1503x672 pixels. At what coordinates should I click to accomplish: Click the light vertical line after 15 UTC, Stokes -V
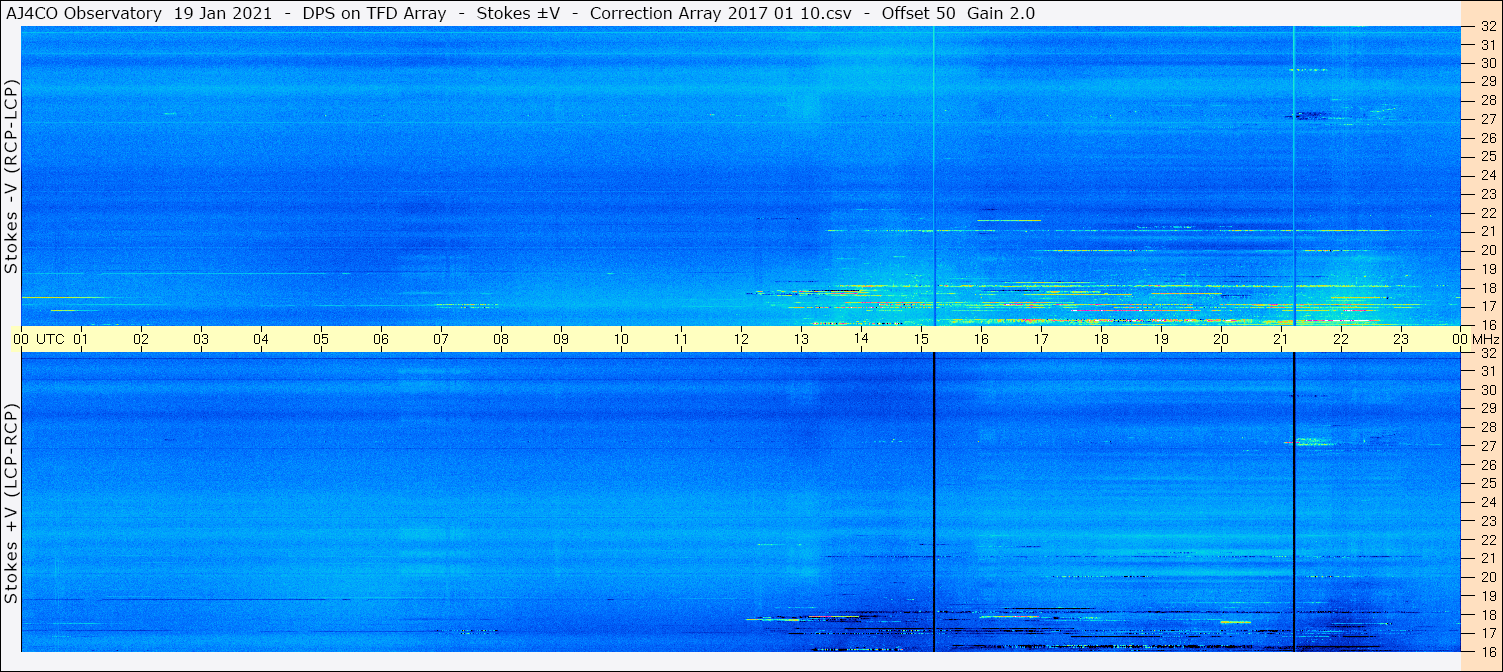[x=934, y=176]
